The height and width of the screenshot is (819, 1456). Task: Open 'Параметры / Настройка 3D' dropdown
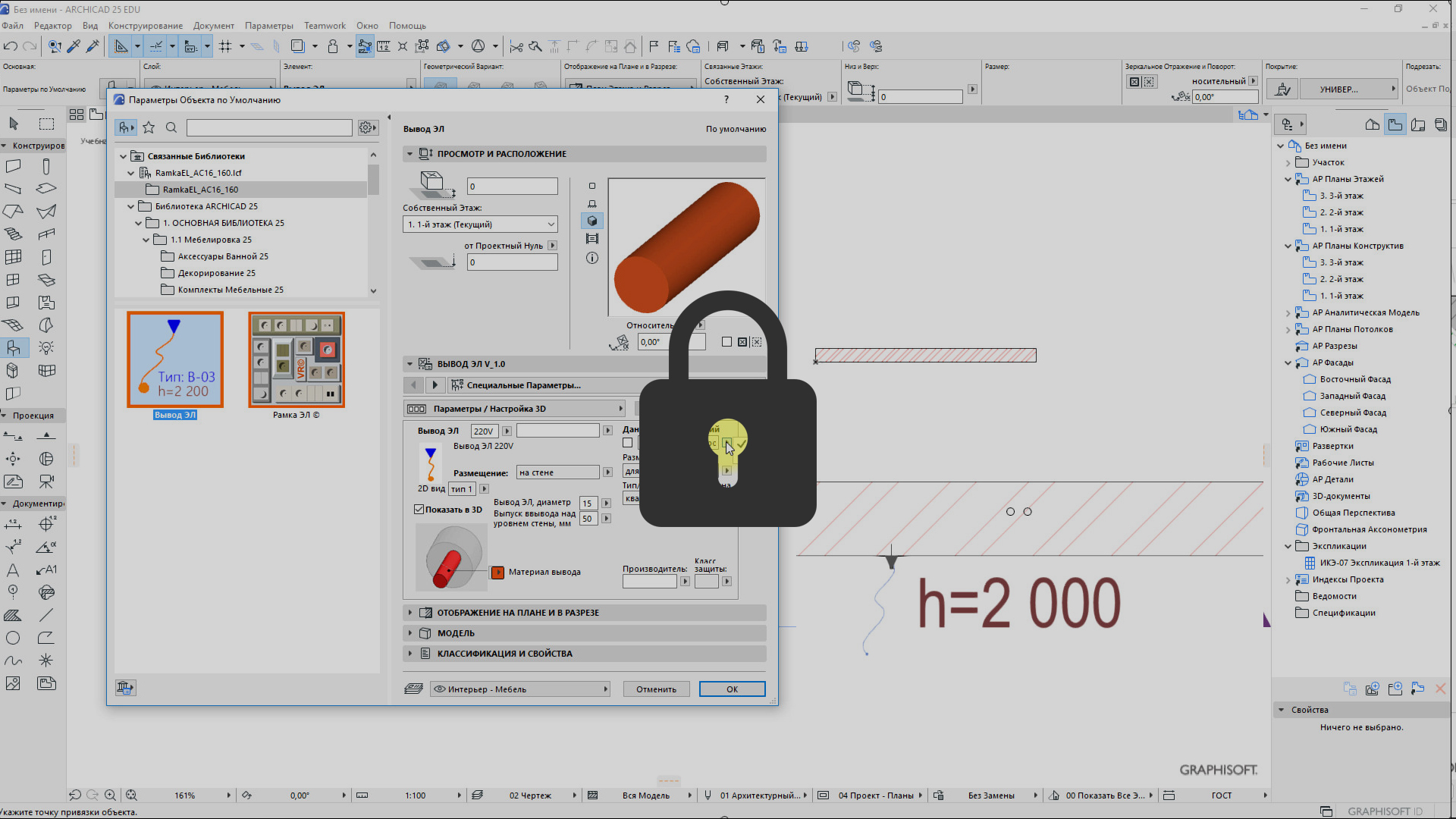[x=513, y=409]
